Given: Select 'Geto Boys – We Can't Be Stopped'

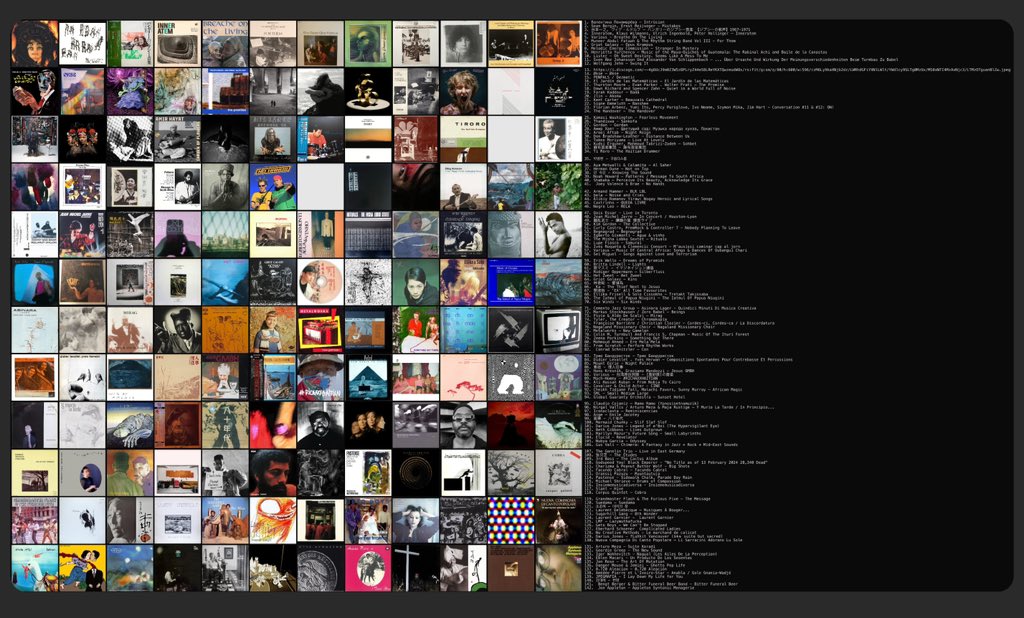Looking at the screenshot, I should pyautogui.click(x=626, y=525).
